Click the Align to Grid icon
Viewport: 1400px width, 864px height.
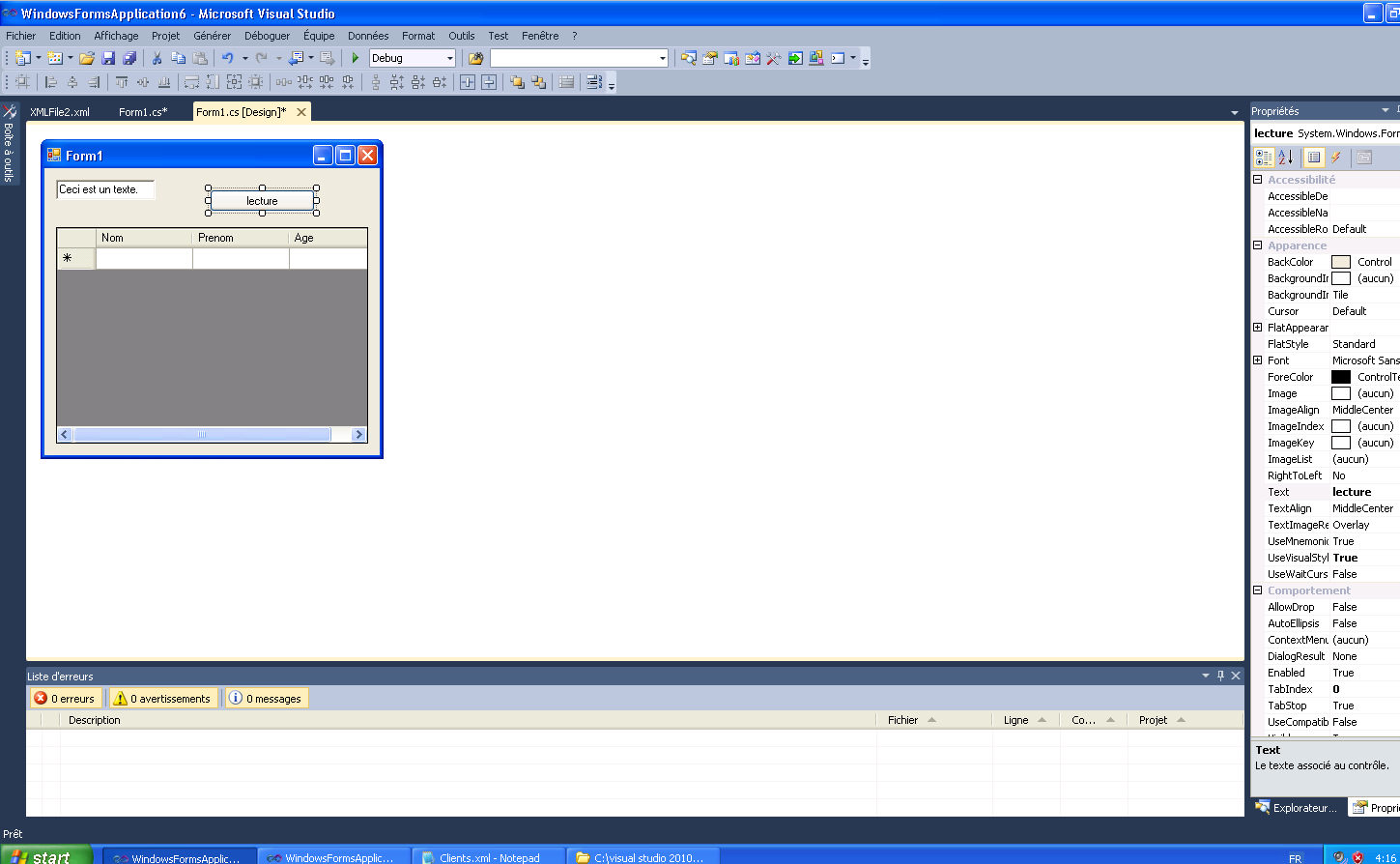point(22,82)
